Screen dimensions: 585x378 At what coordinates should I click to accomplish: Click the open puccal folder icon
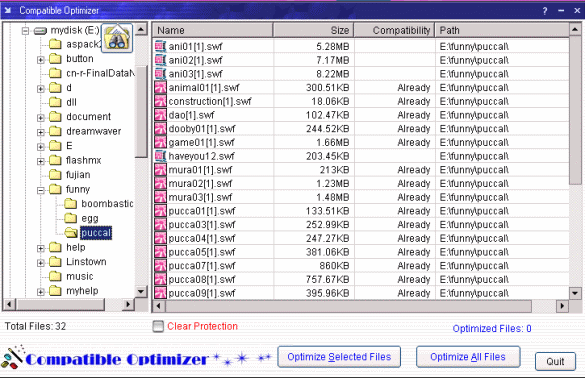[71, 232]
